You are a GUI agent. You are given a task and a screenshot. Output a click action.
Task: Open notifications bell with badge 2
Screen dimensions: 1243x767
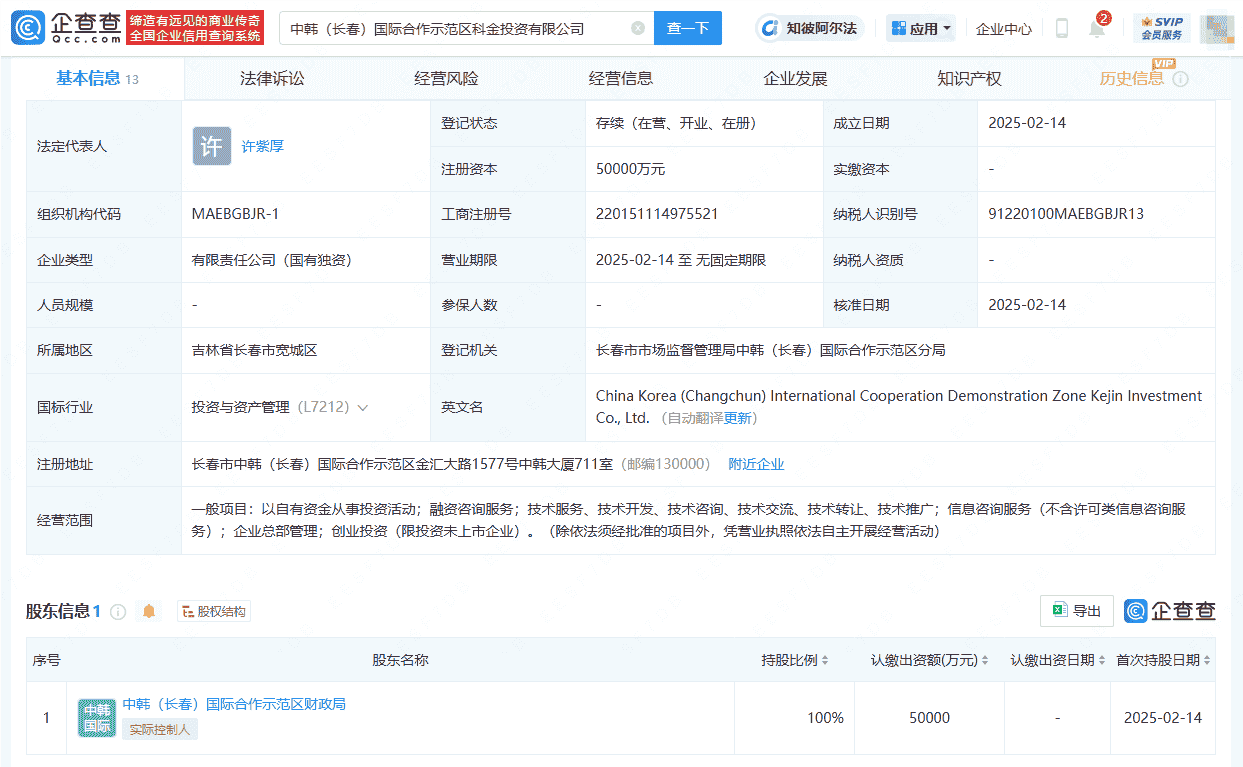pos(1097,29)
